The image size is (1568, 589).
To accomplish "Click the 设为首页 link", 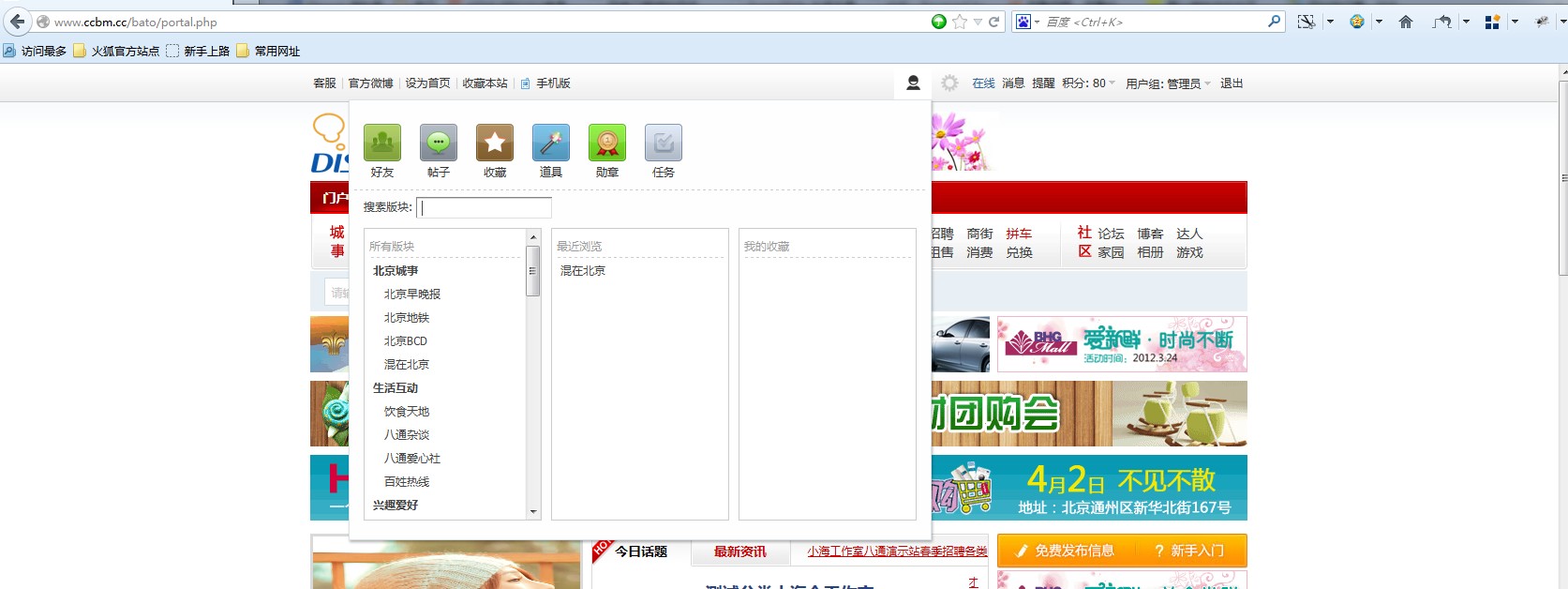I will pyautogui.click(x=428, y=83).
